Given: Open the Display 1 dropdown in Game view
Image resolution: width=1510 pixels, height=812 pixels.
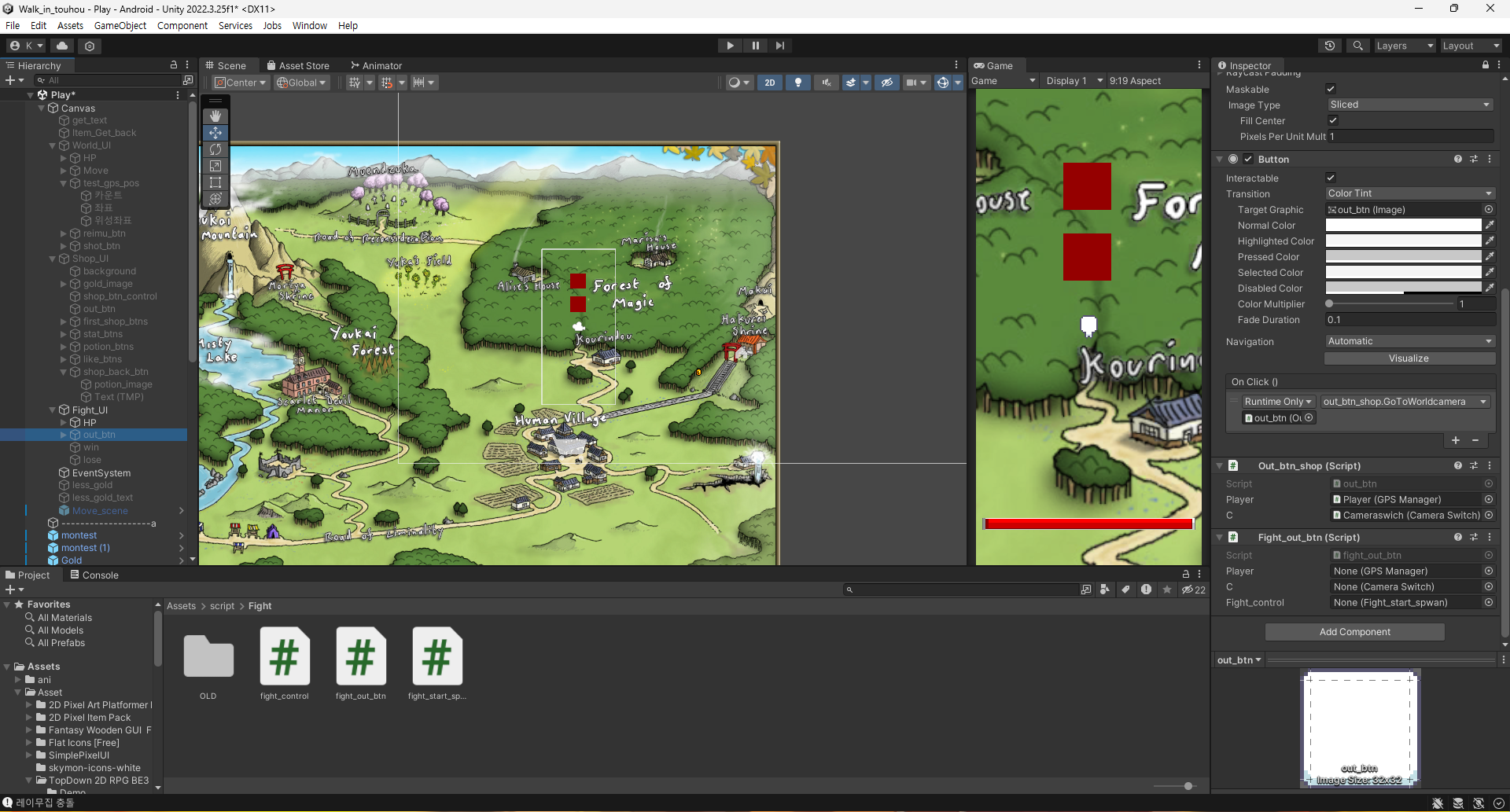Looking at the screenshot, I should tap(1074, 81).
